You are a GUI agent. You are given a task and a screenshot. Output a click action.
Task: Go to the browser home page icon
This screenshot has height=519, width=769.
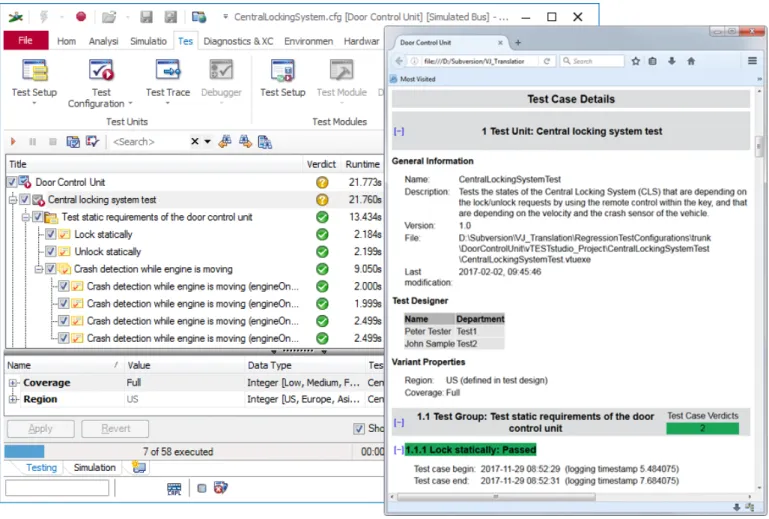[691, 61]
